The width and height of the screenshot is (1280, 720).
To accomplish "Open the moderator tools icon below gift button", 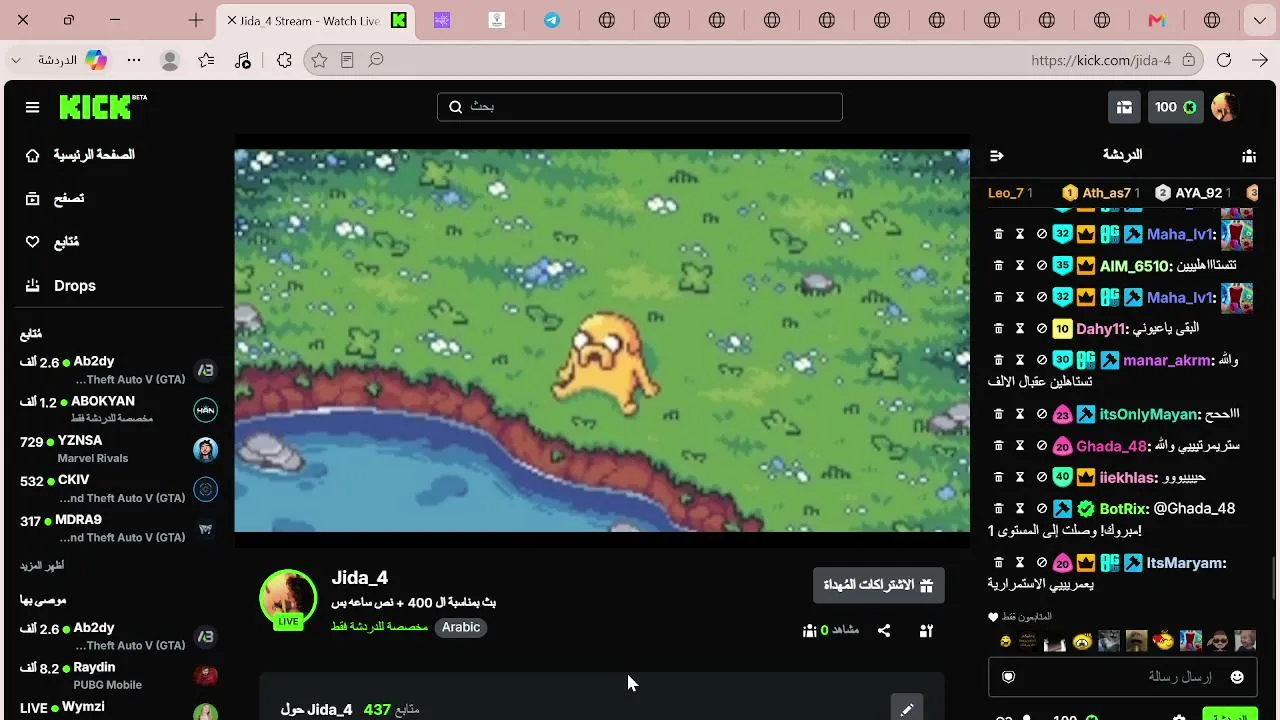I will tap(926, 630).
